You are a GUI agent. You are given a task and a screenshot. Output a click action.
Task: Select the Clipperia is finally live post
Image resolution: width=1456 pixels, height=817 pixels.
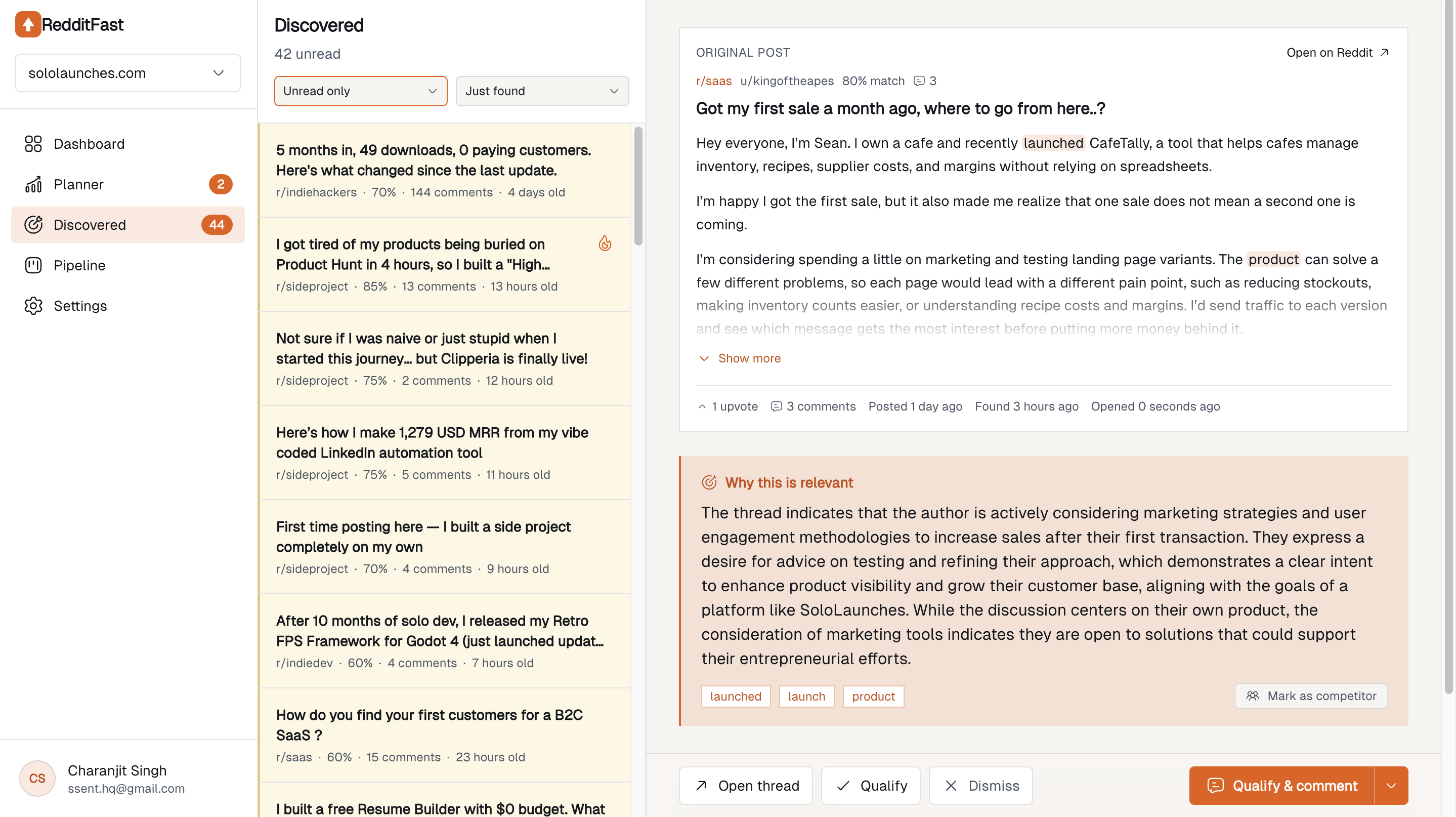pyautogui.click(x=445, y=358)
